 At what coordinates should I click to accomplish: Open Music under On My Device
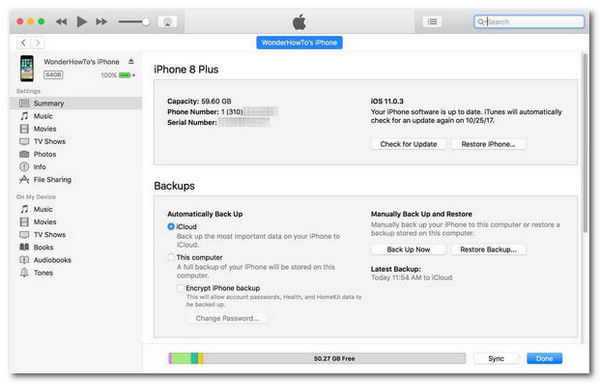[76, 209]
